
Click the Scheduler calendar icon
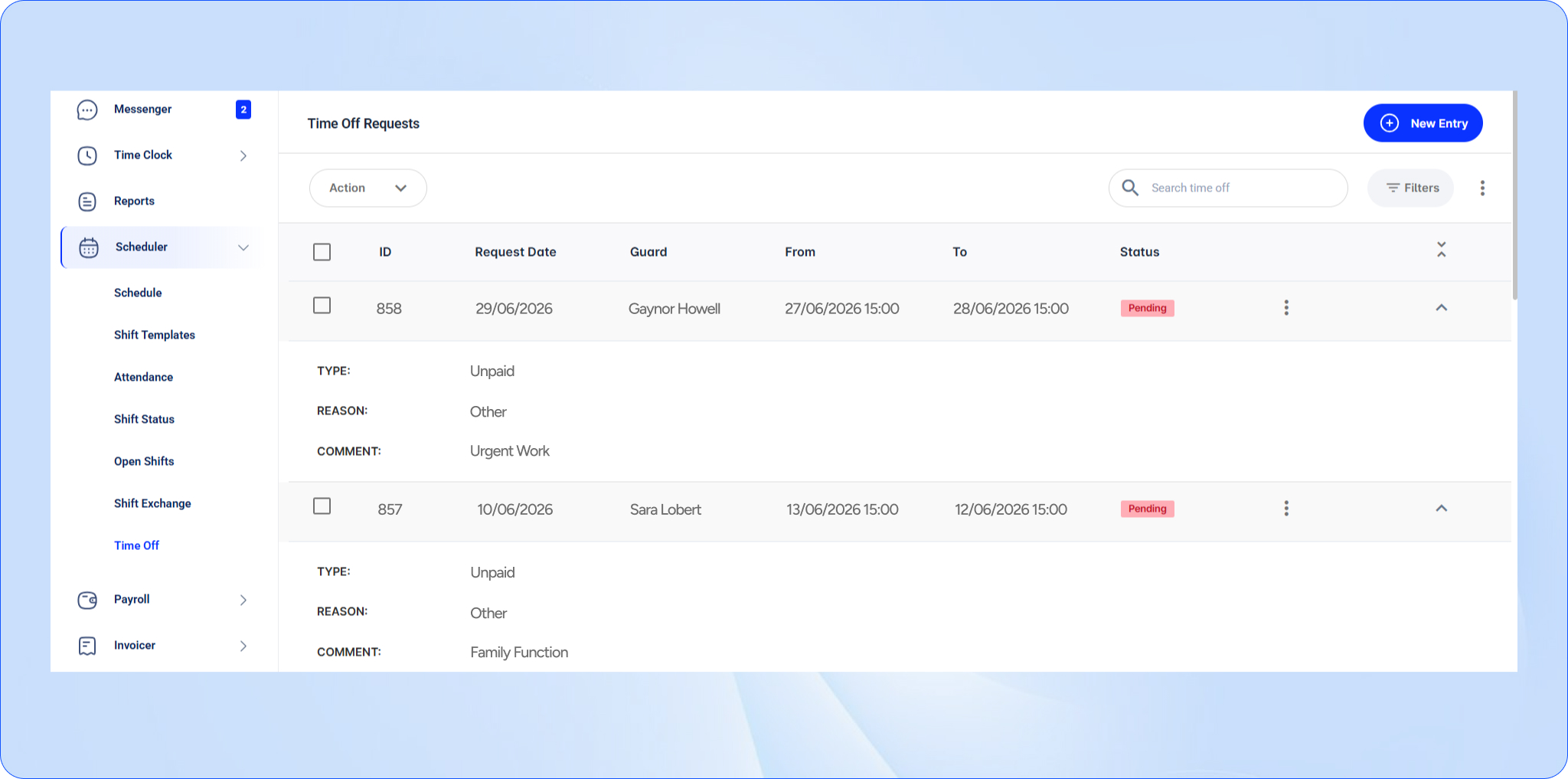point(89,247)
